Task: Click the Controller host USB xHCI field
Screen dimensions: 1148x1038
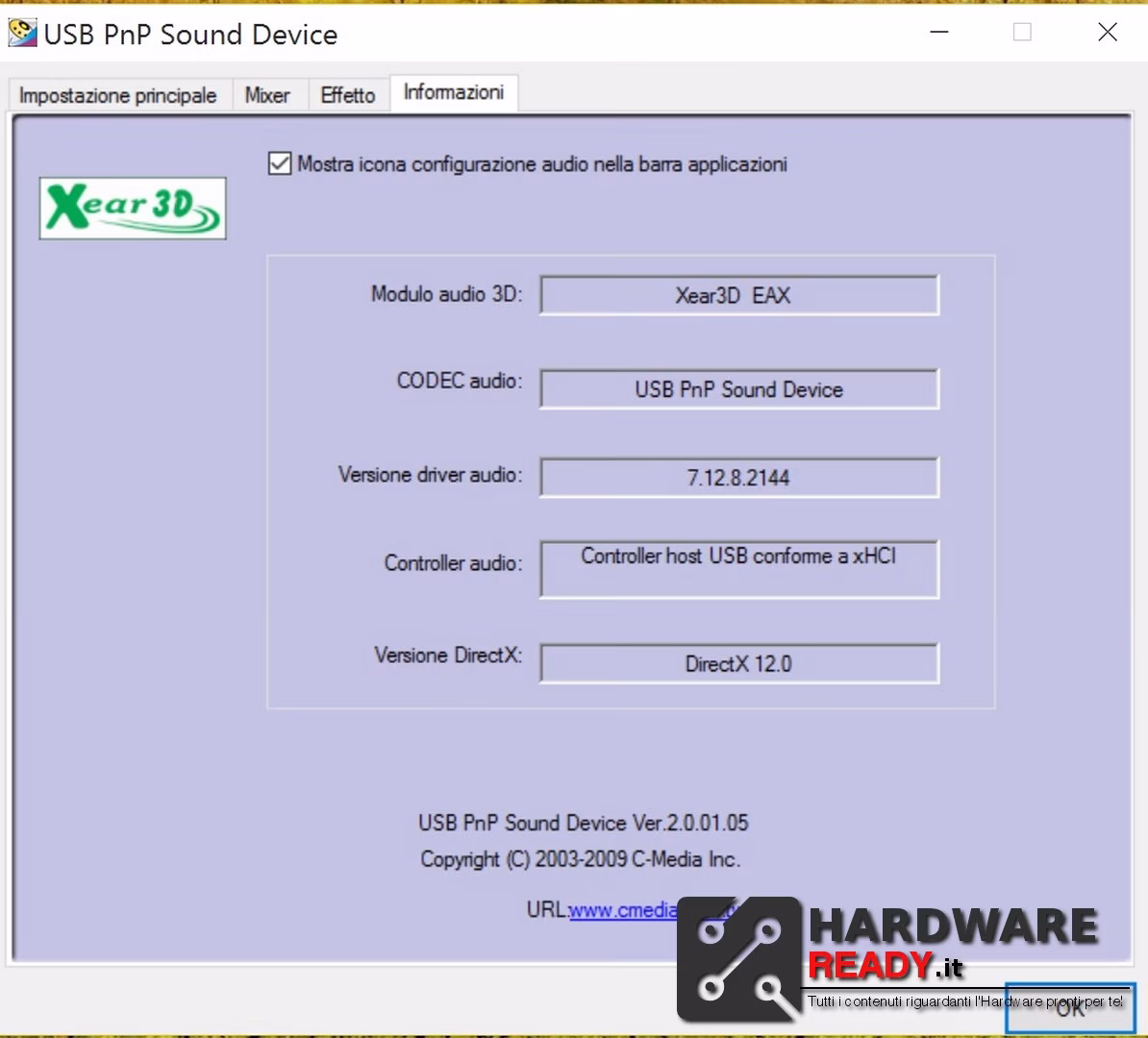Action: (x=738, y=569)
